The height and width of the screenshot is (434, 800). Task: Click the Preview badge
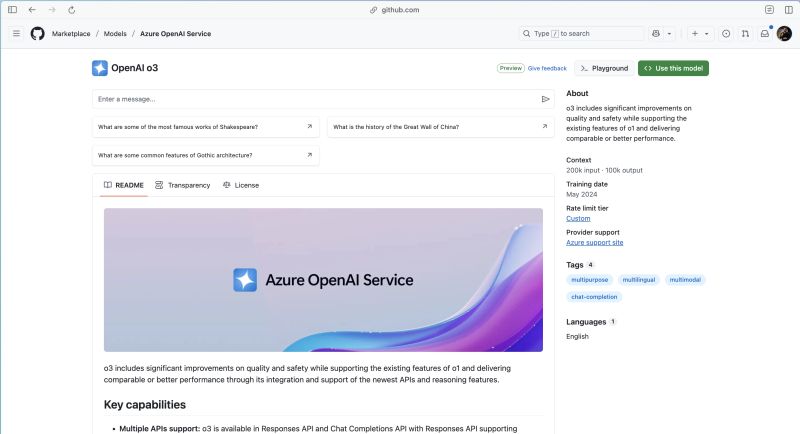point(510,68)
